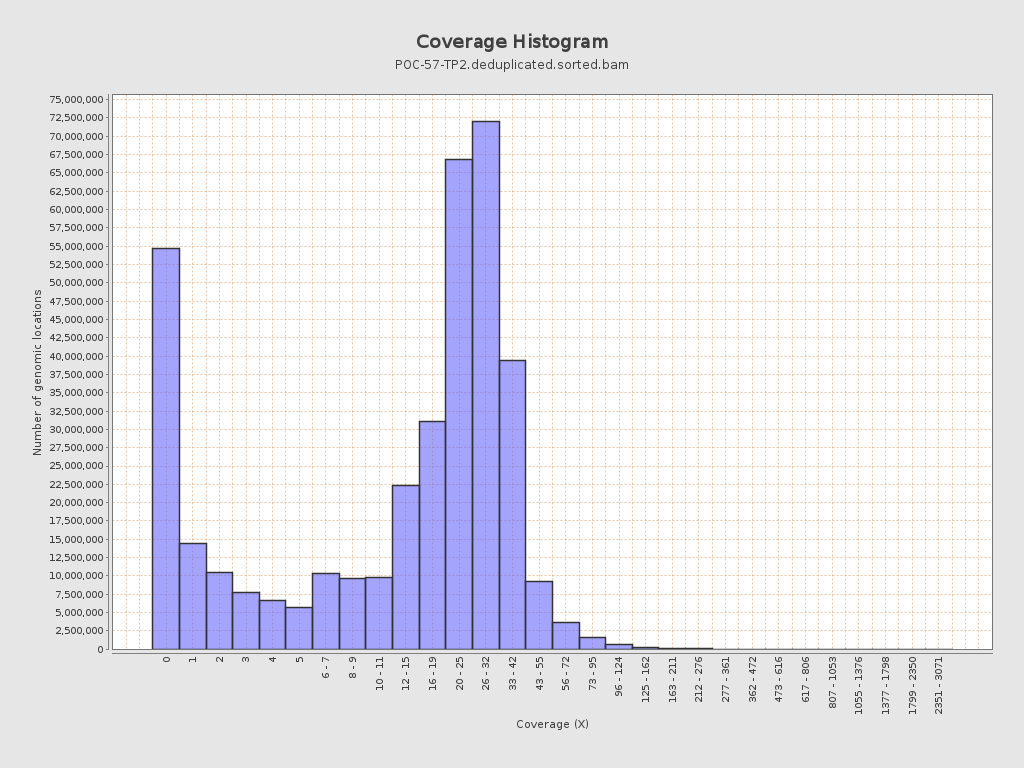
Task: Click the bar for coverage 8 - 9
Action: pyautogui.click(x=353, y=614)
